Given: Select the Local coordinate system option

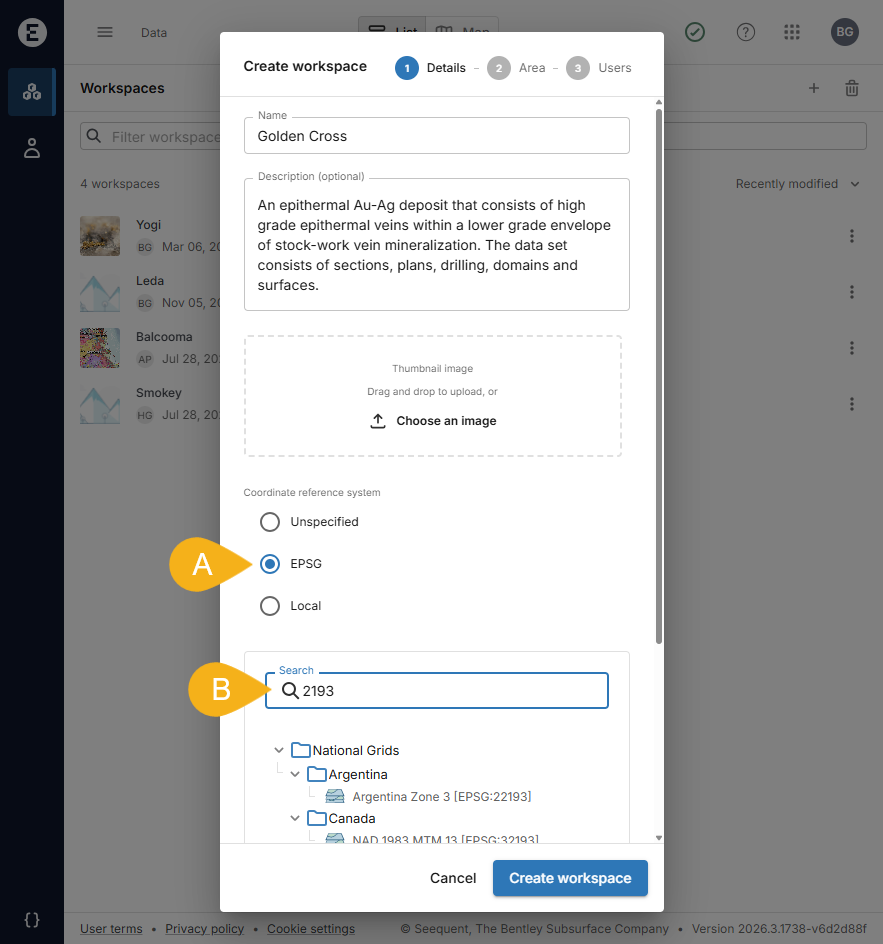Looking at the screenshot, I should tap(270, 606).
